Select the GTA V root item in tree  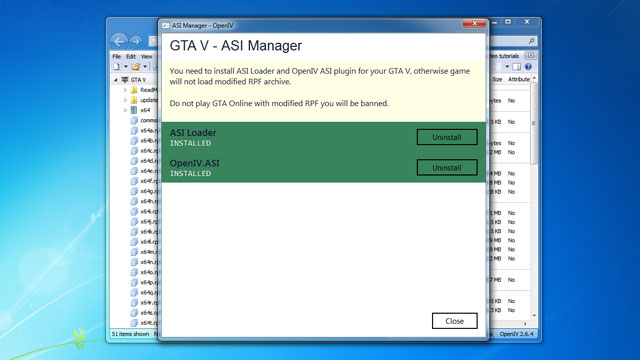pyautogui.click(x=138, y=80)
